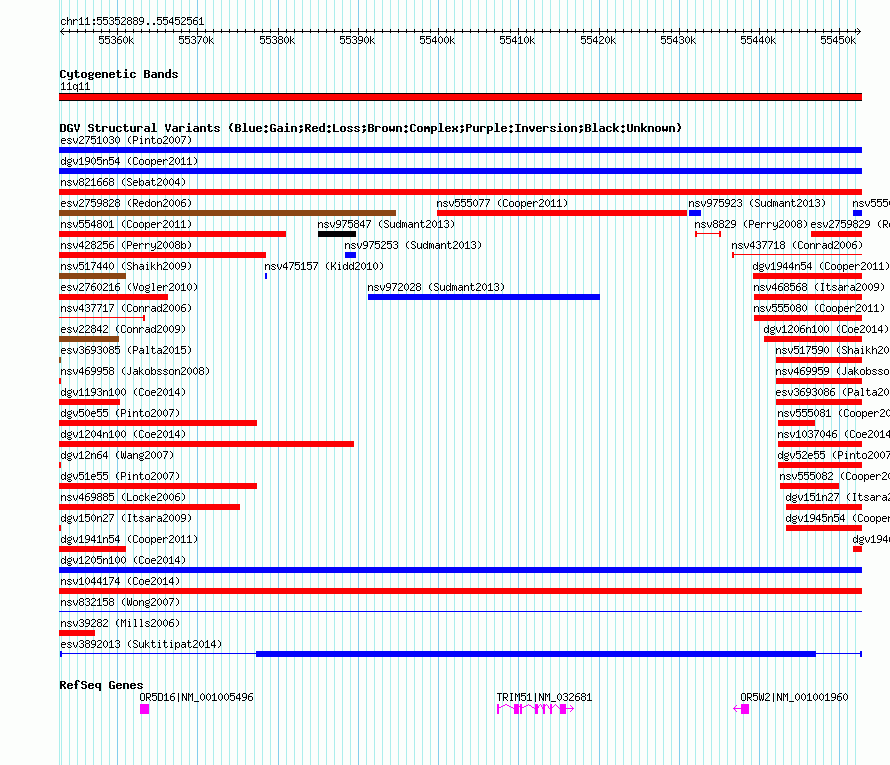The width and height of the screenshot is (890, 765).
Task: Click the dgv1193n100 (Coe2014) label
Action: pyautogui.click(x=123, y=392)
